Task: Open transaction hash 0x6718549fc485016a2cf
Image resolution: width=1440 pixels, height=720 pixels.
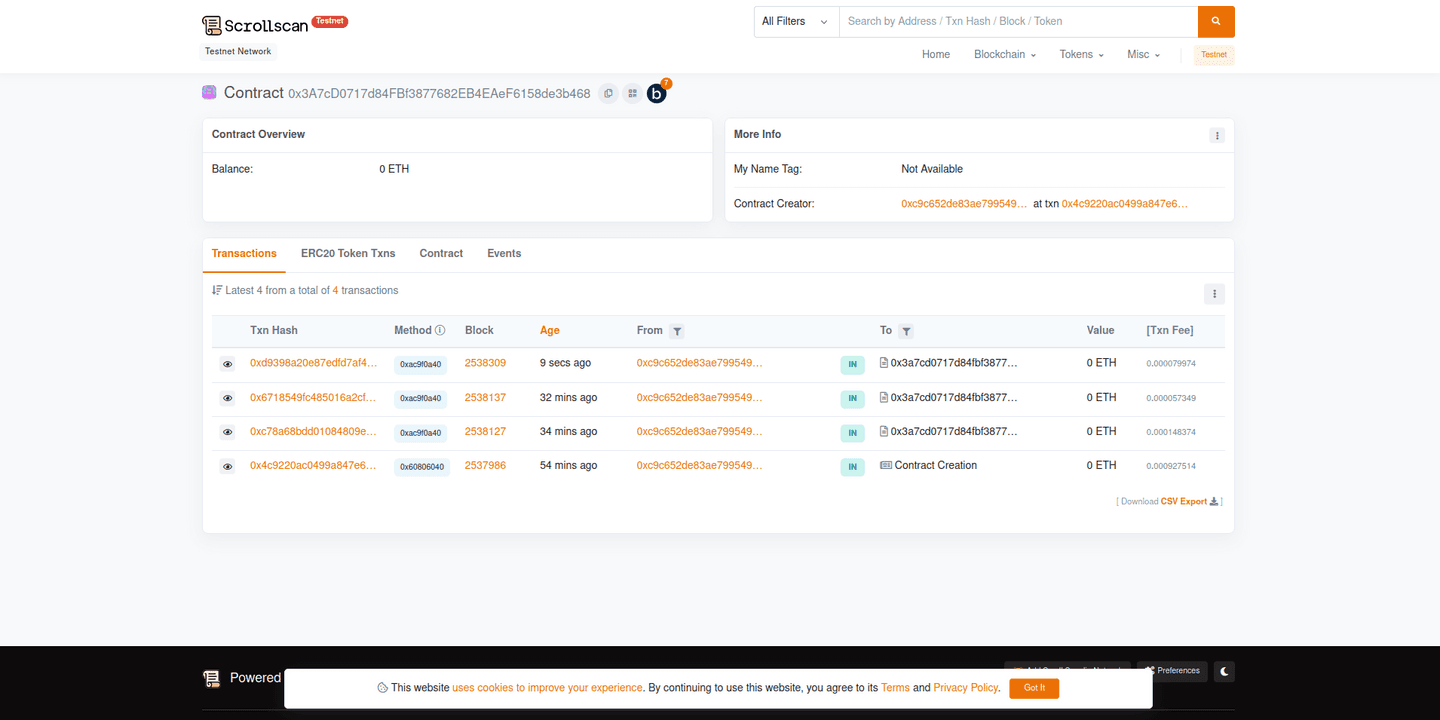Action: click(314, 397)
